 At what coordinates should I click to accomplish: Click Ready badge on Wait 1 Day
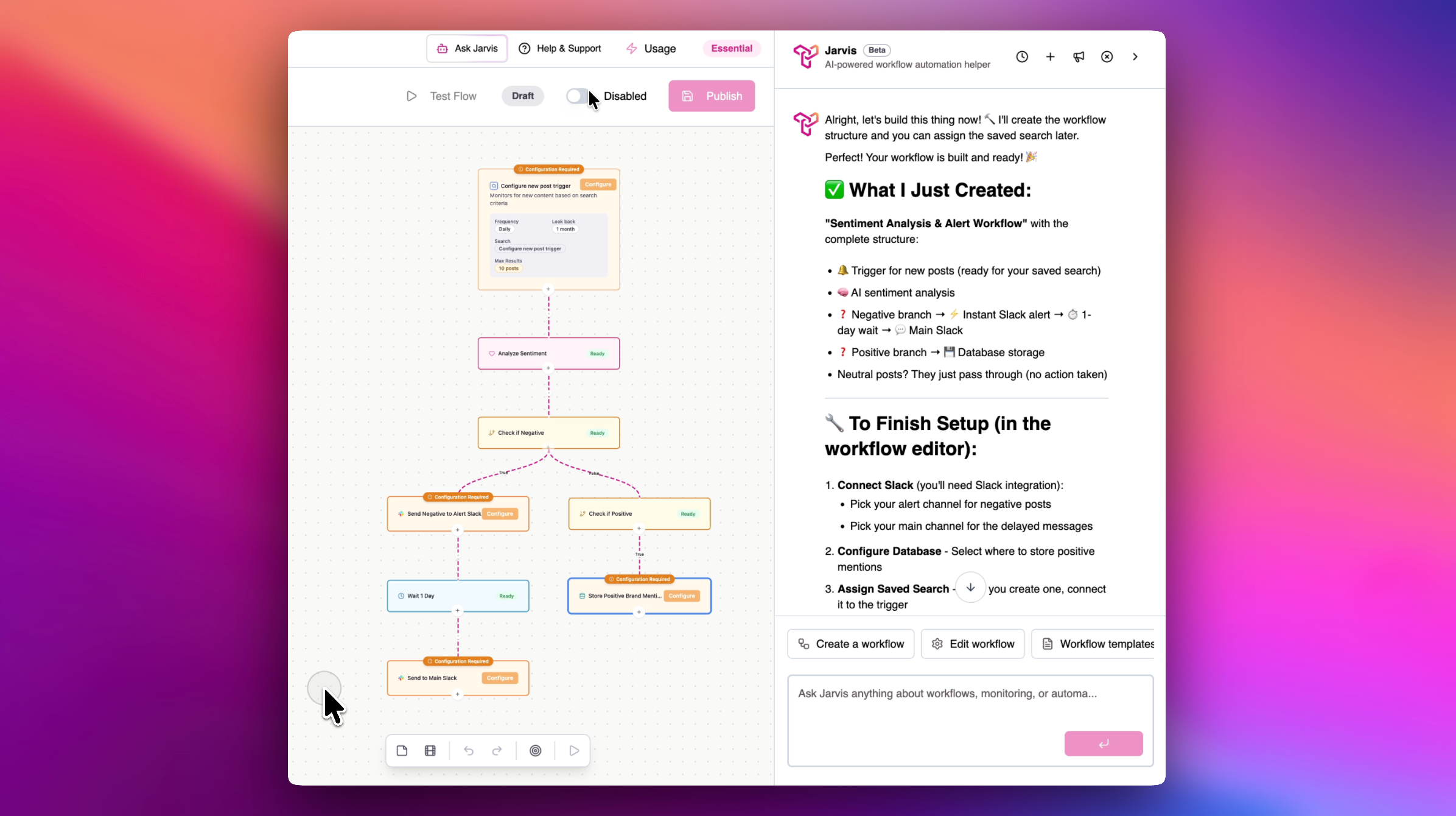point(506,596)
